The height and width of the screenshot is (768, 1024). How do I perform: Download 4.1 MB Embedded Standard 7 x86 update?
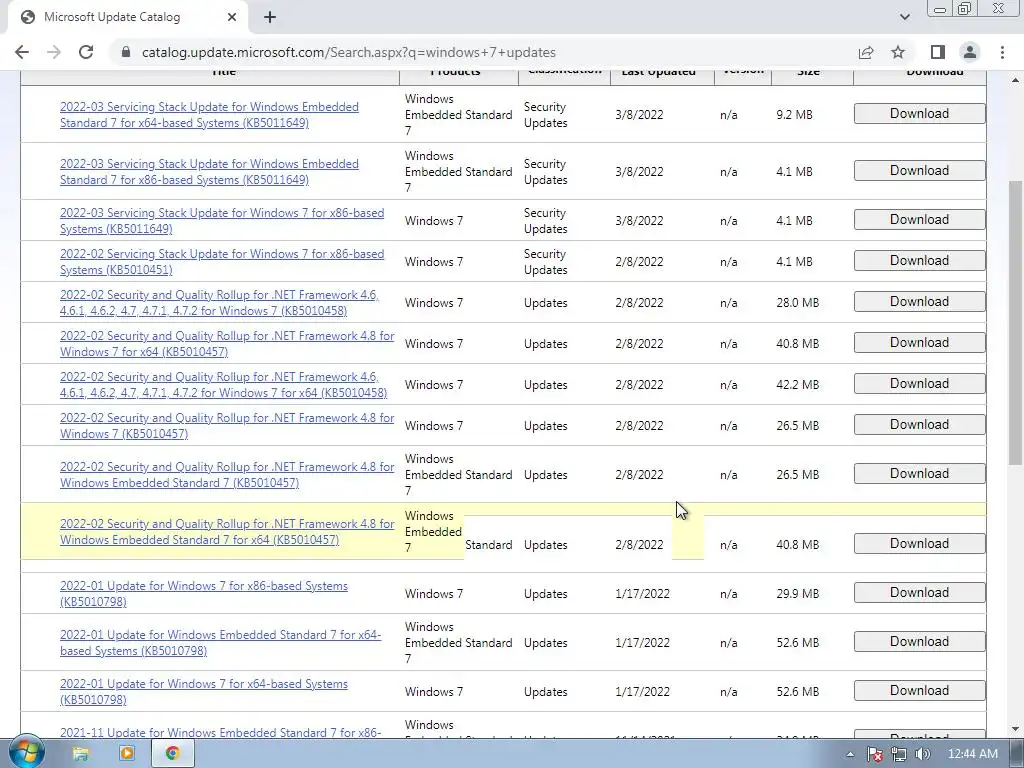coord(920,170)
